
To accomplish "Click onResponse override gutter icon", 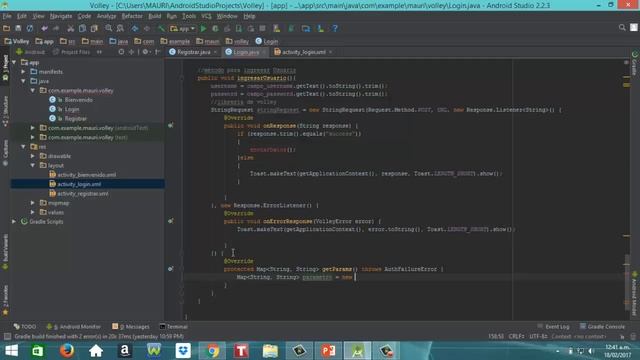I will click(x=171, y=125).
